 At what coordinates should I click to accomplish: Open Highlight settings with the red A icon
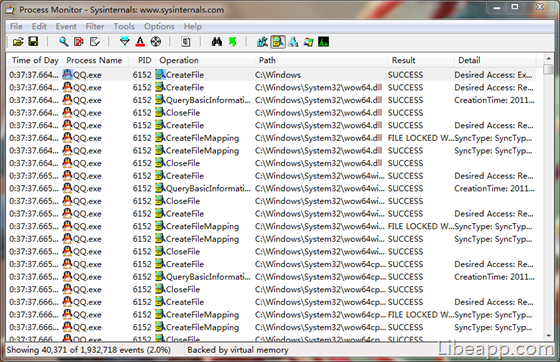pyautogui.click(x=140, y=42)
